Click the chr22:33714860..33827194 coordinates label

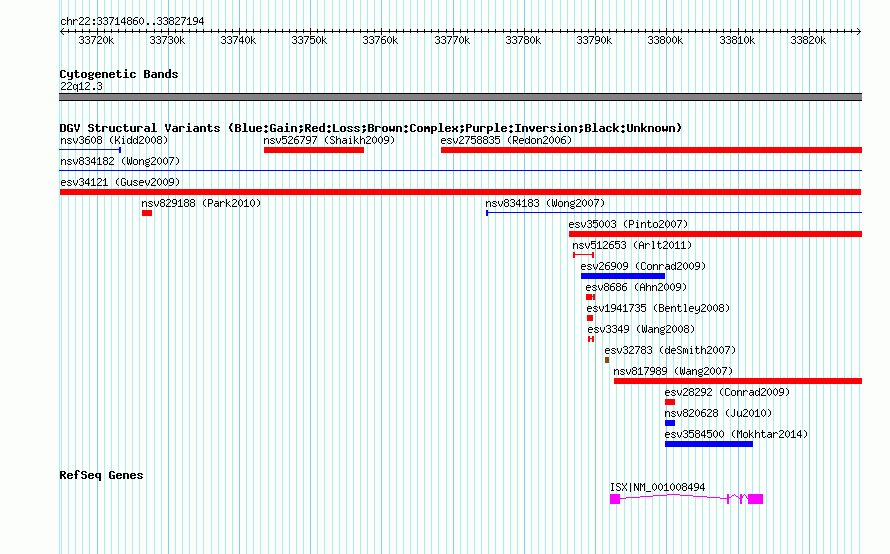click(x=132, y=21)
